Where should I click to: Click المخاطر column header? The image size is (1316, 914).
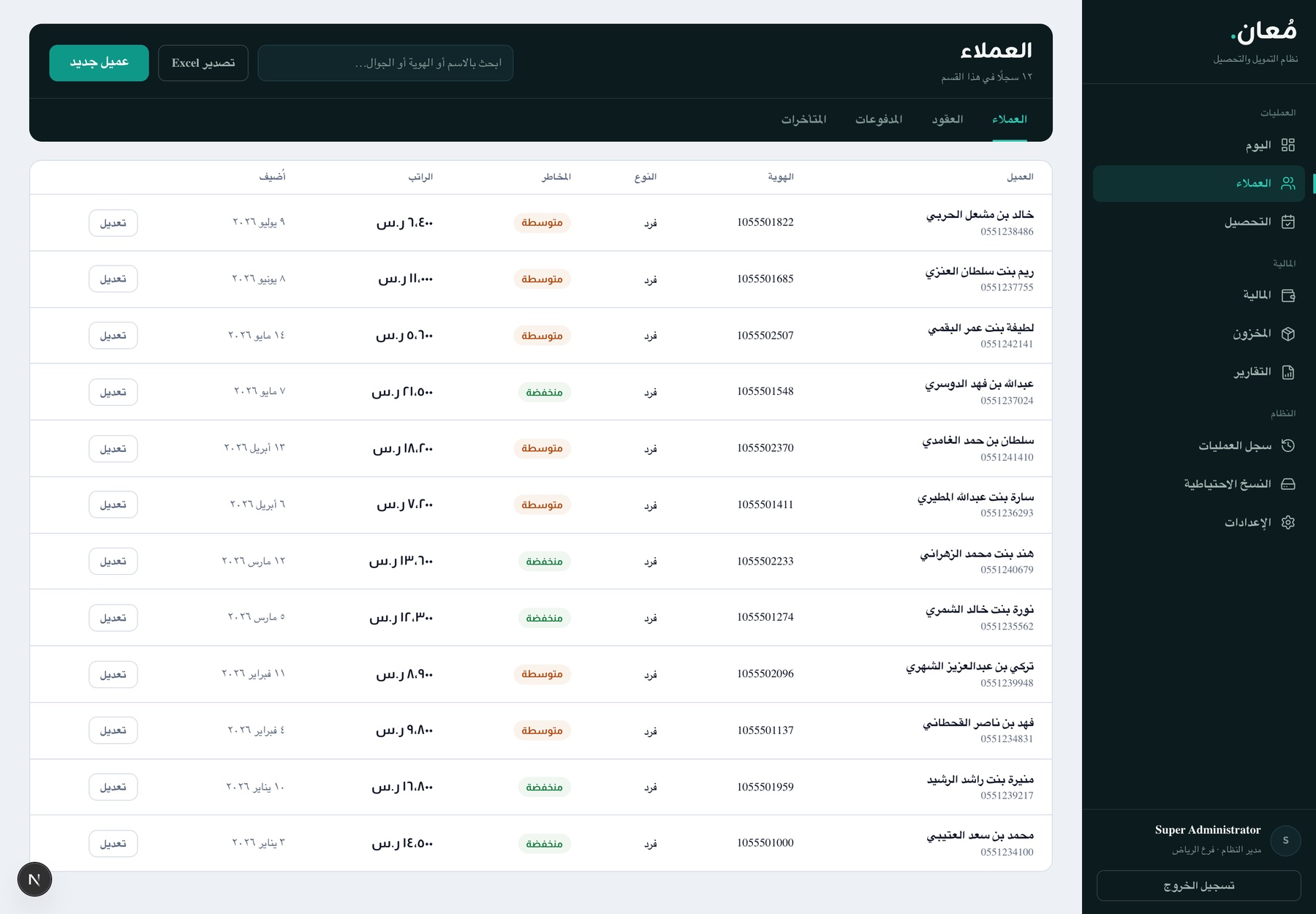pyautogui.click(x=556, y=177)
